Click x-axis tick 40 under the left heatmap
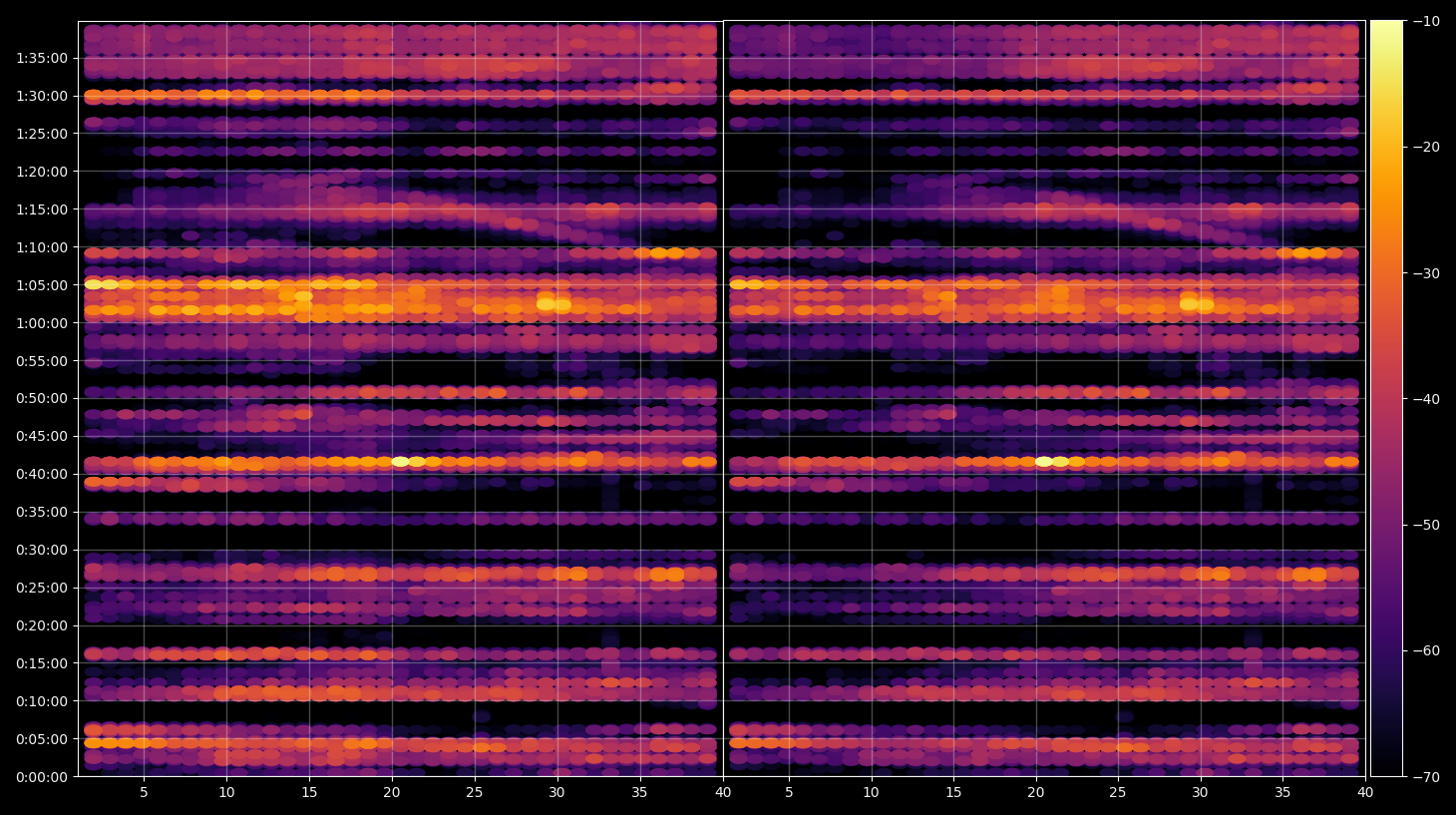This screenshot has width=1456, height=815. pos(722,793)
